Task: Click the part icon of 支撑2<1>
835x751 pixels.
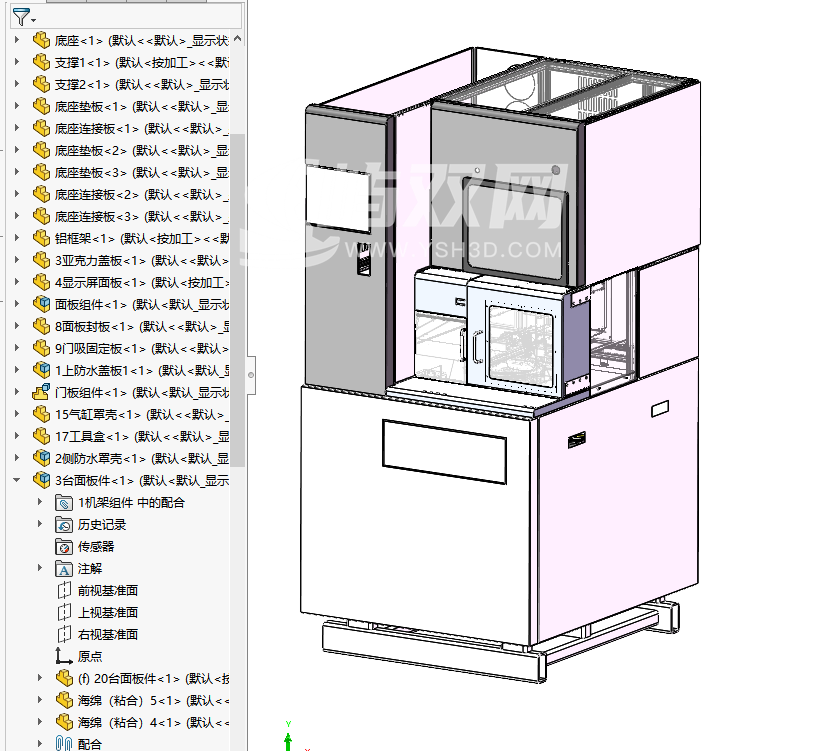Action: click(x=41, y=84)
